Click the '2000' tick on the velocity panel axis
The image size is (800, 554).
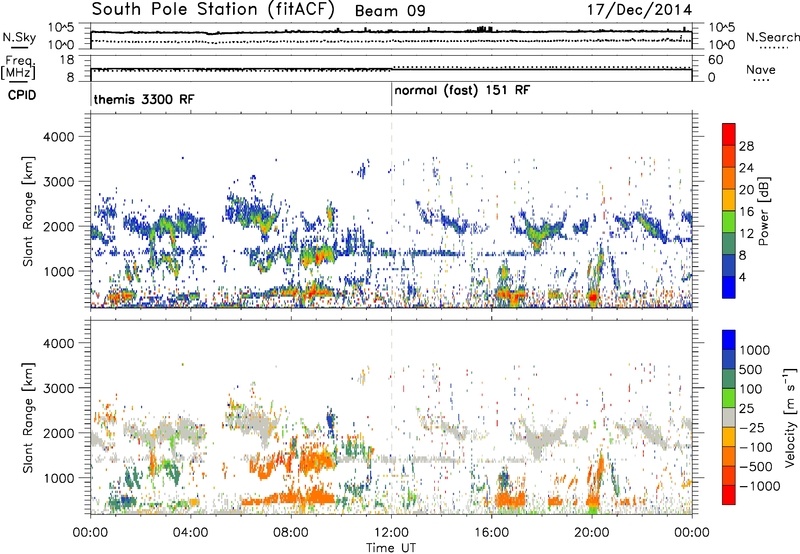point(58,433)
